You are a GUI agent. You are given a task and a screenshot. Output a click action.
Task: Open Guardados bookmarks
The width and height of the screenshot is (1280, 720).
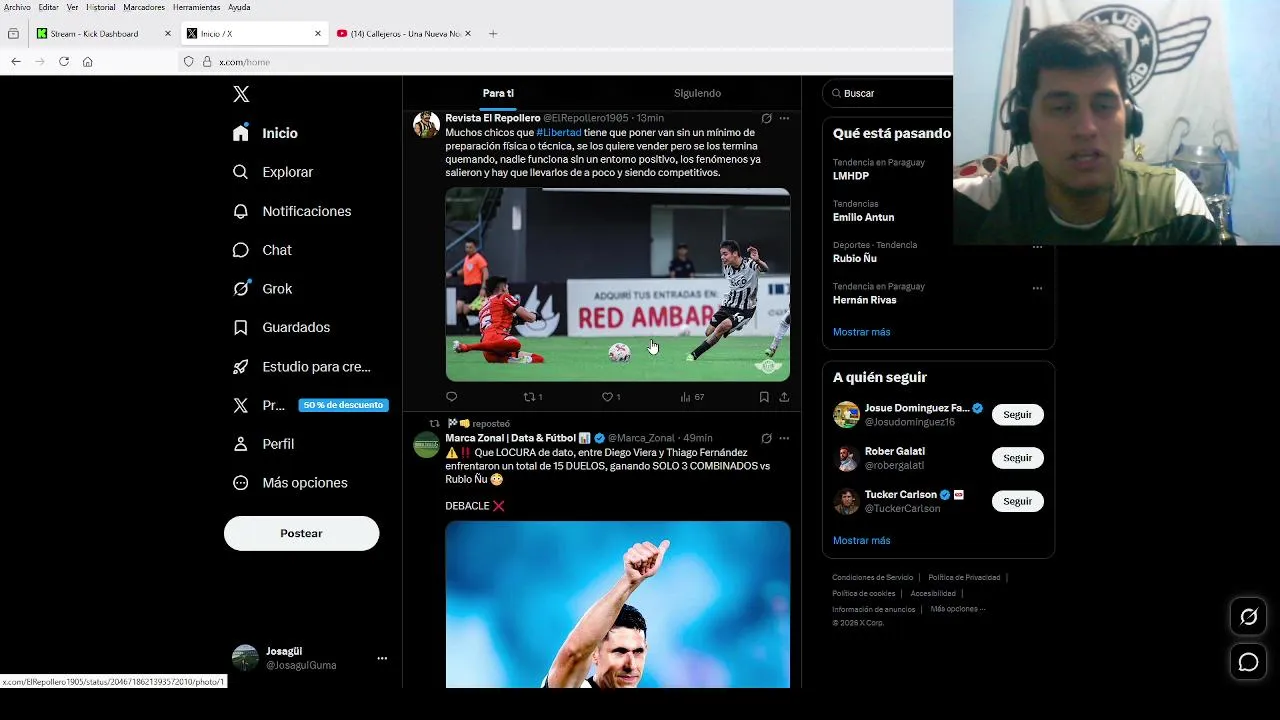281,327
